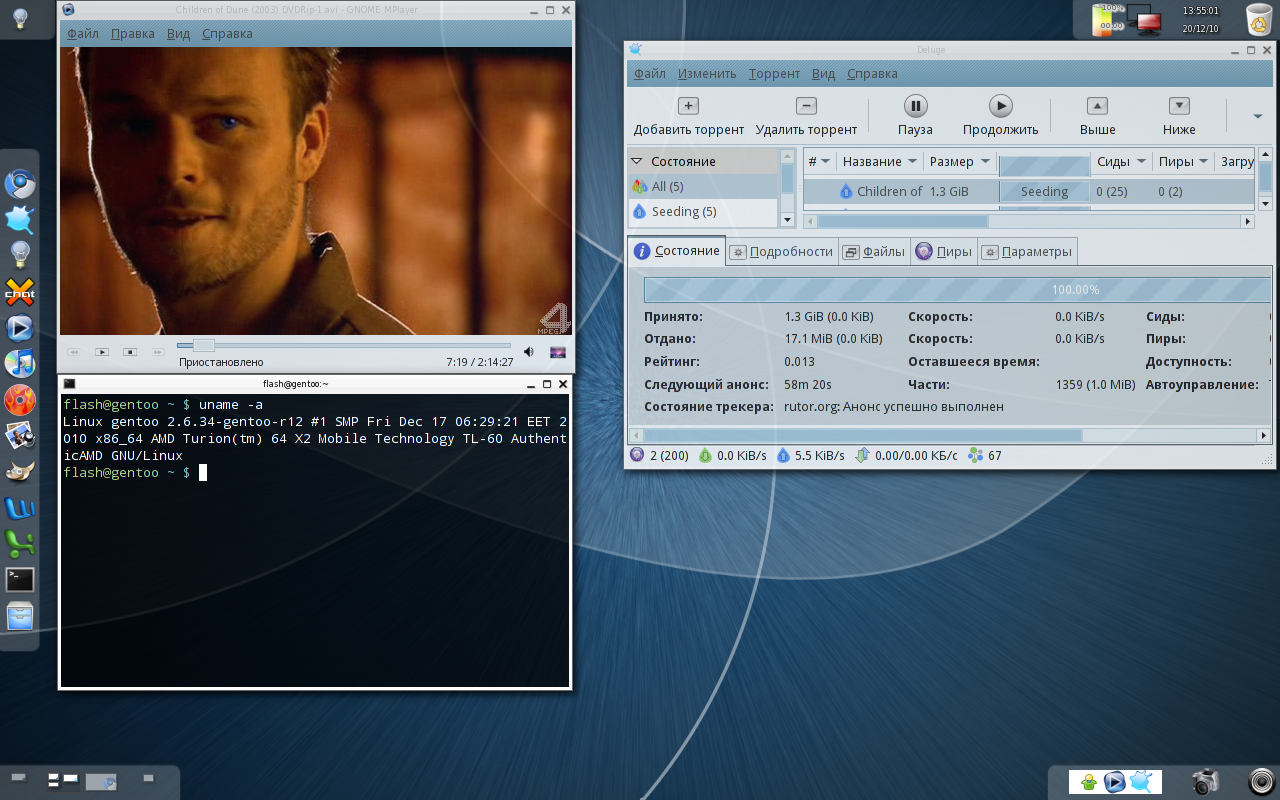Open the light bulb icon in the dock
The image size is (1280, 800).
(20, 255)
